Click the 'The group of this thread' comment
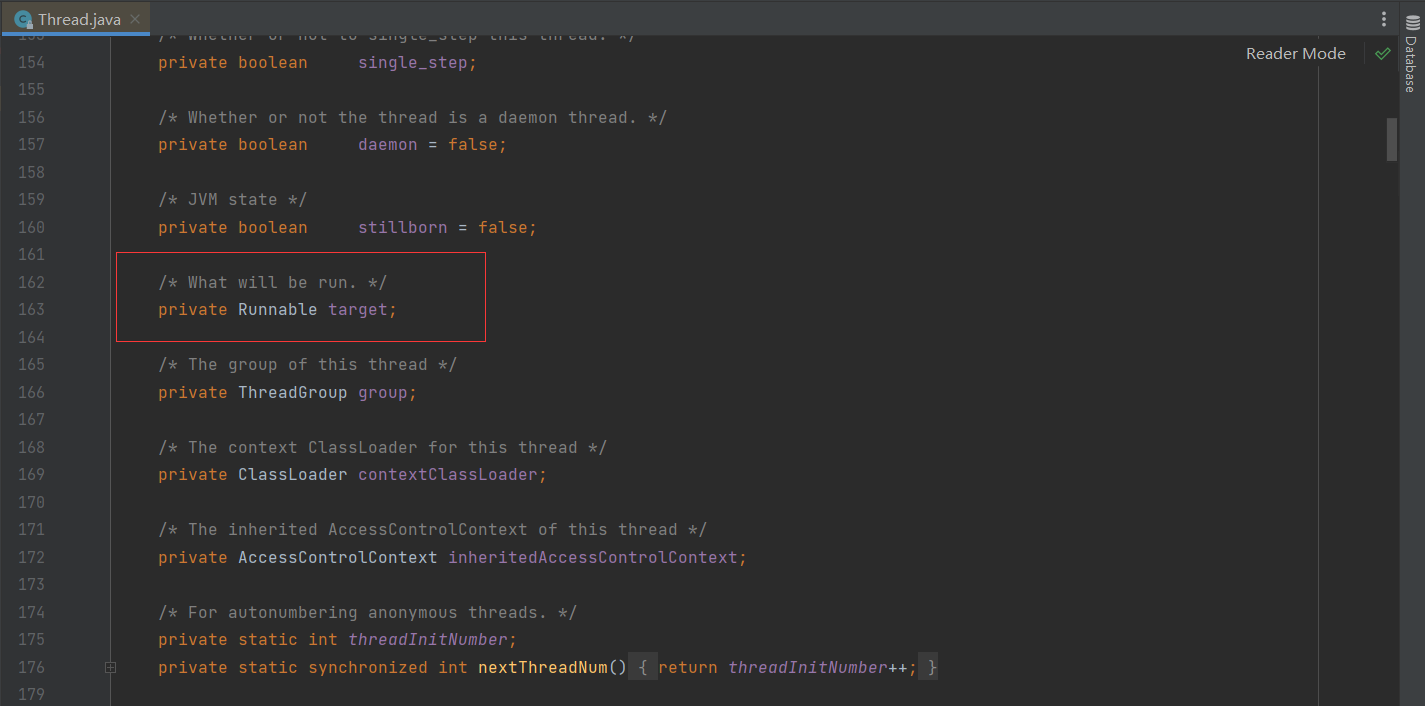This screenshot has height=706, width=1425. [x=307, y=365]
